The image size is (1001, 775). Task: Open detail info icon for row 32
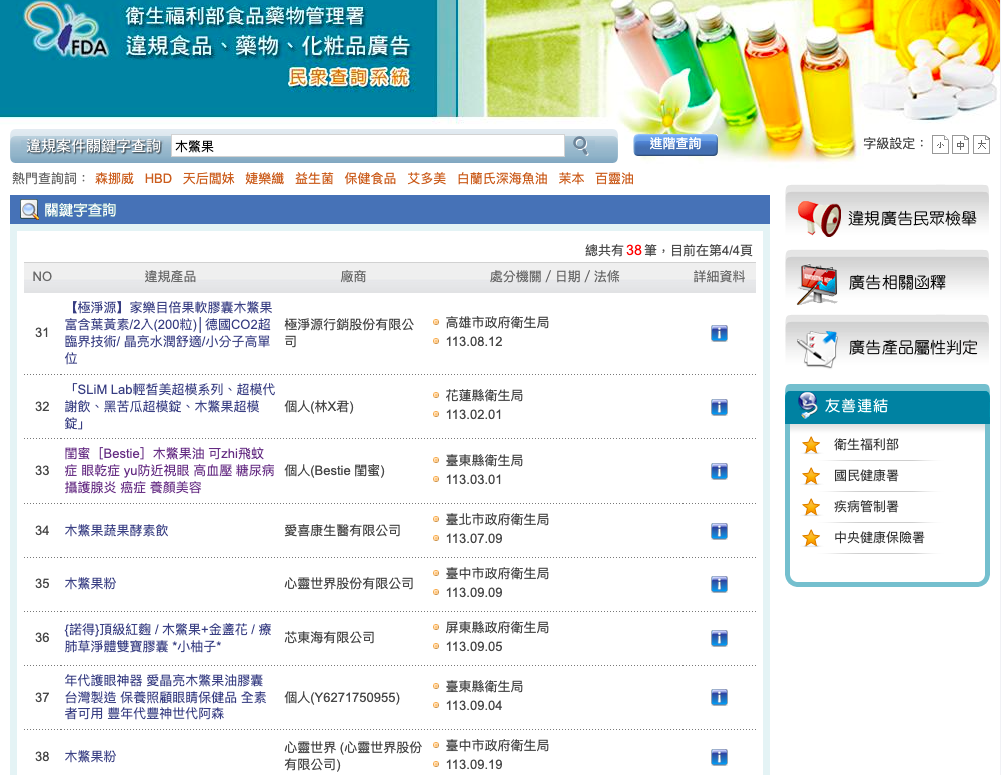(718, 407)
